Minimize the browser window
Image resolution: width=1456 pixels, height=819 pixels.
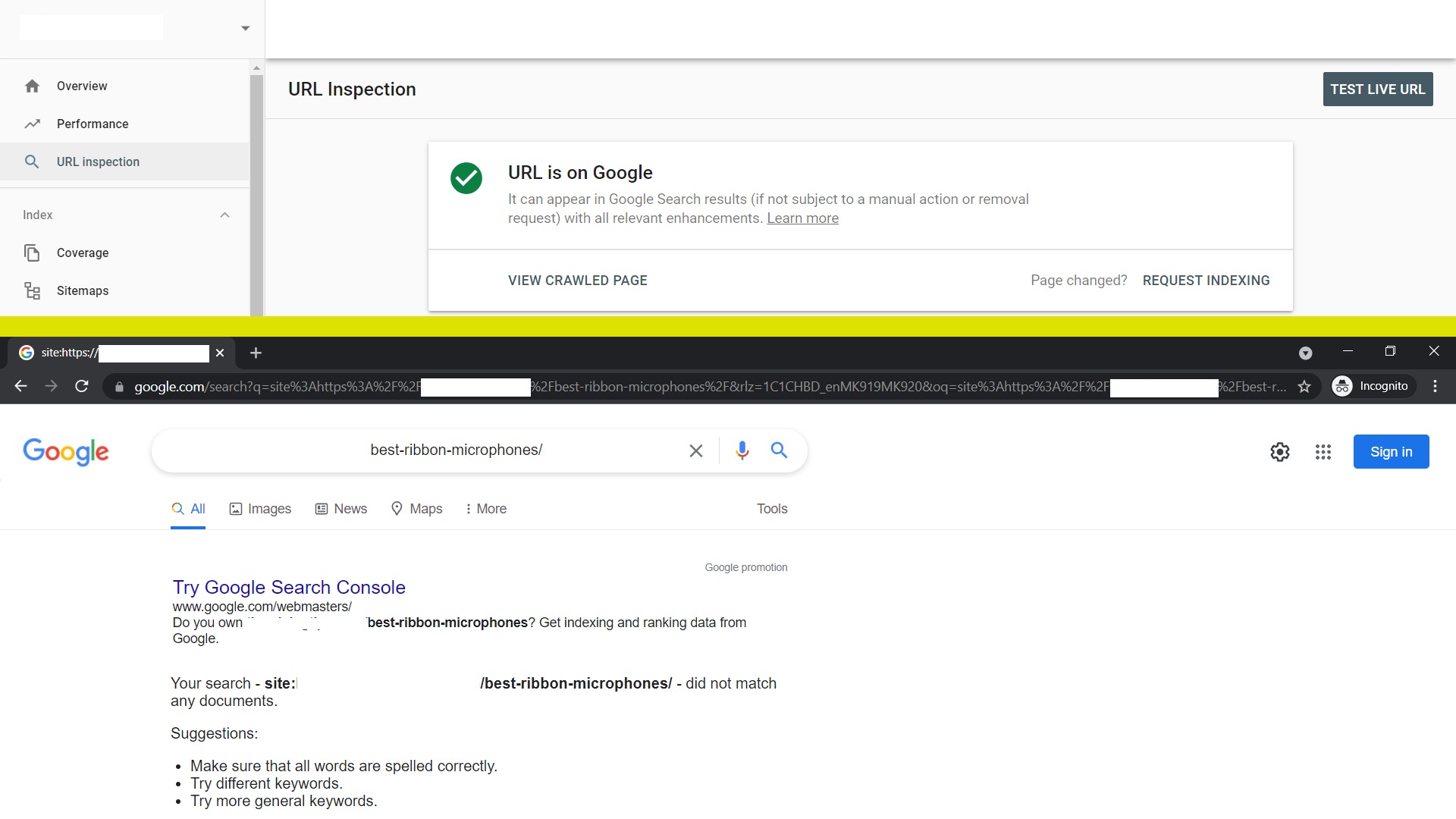pyautogui.click(x=1348, y=351)
